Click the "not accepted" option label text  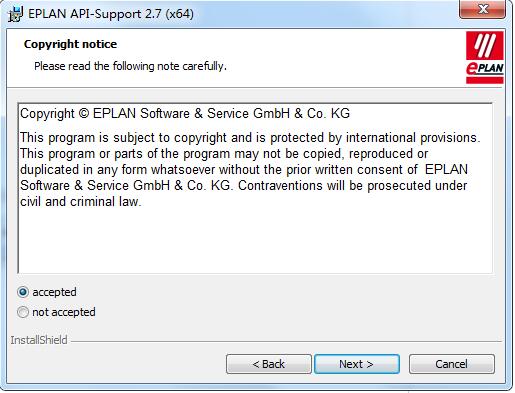[64, 312]
